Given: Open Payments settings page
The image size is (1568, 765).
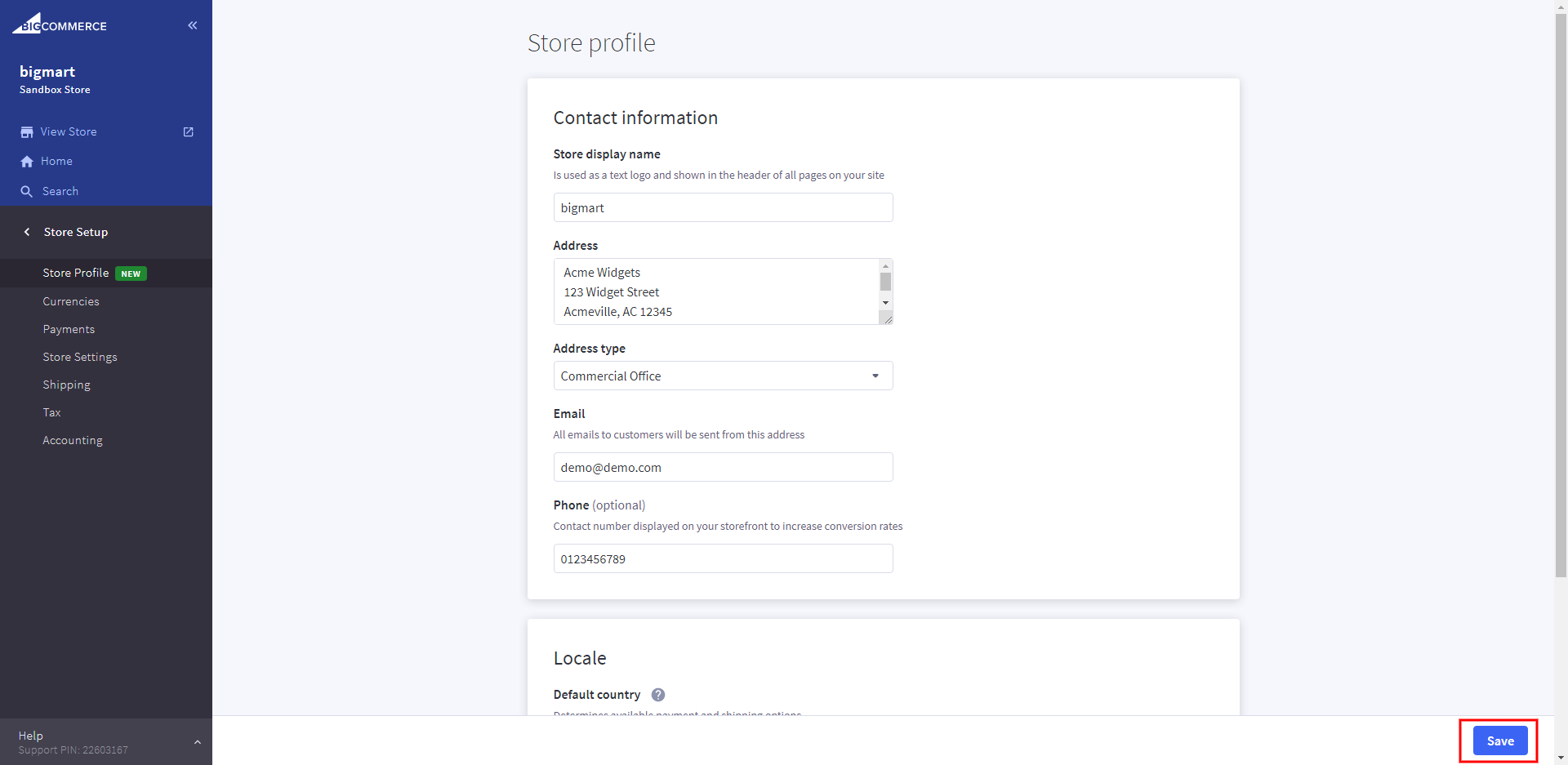Looking at the screenshot, I should pos(69,330).
